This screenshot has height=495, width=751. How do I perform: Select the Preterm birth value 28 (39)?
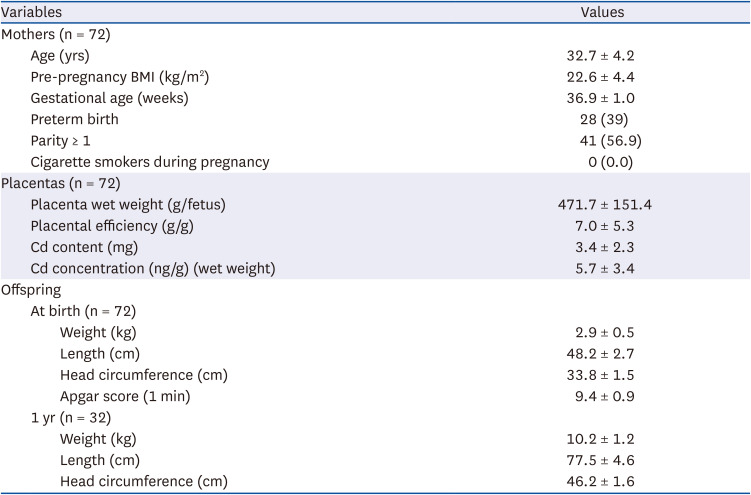click(x=601, y=119)
